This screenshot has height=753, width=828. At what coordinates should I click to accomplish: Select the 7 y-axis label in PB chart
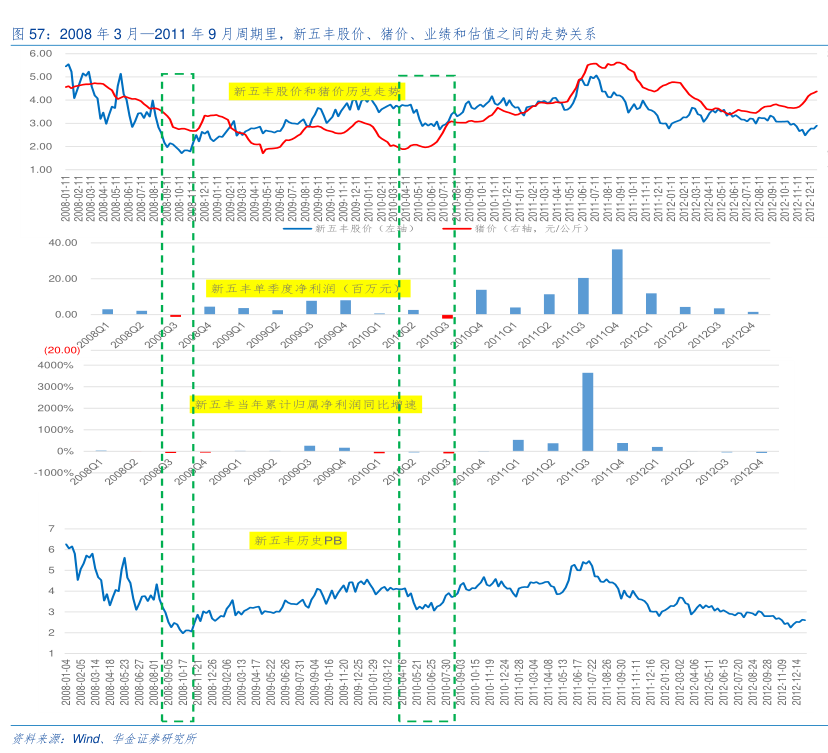click(50, 528)
